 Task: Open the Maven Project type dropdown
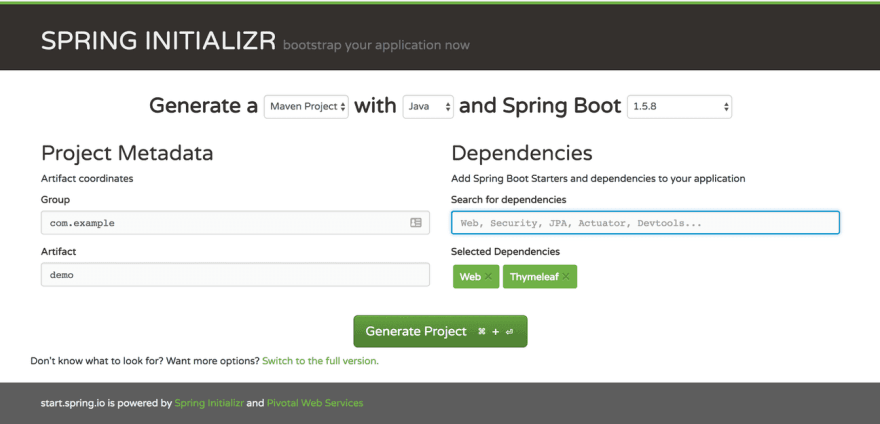306,107
